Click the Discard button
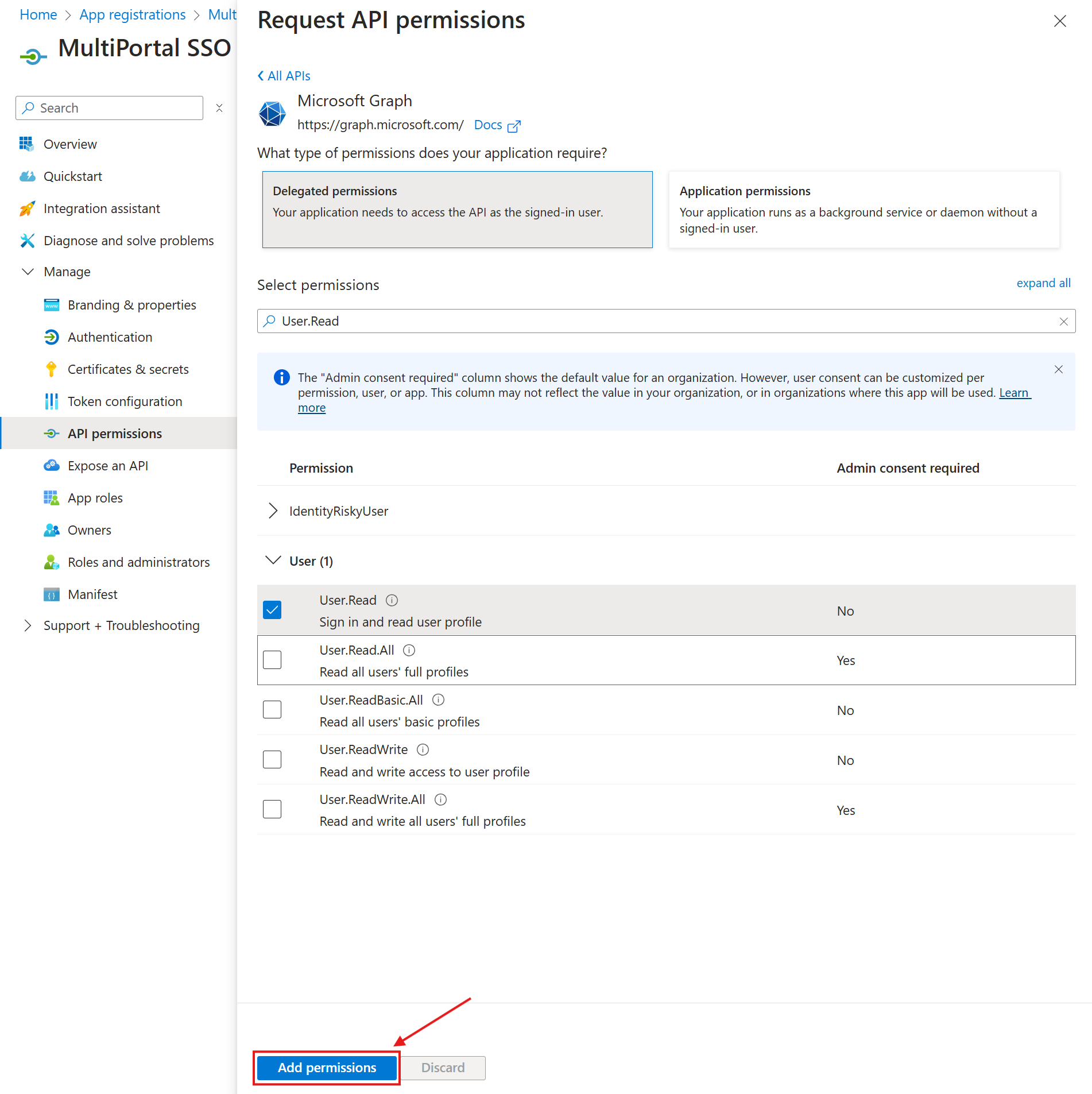Screen dimensions: 1092x1094 (443, 1068)
